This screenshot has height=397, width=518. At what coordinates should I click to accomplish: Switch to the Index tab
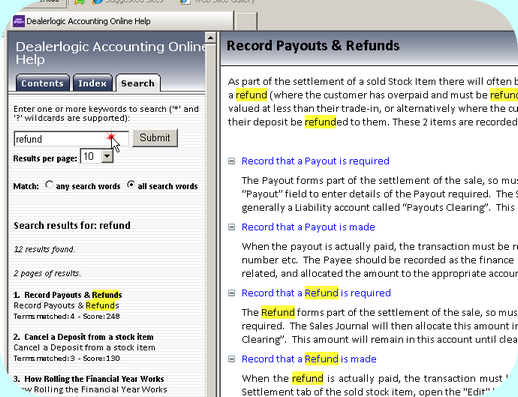(x=92, y=83)
